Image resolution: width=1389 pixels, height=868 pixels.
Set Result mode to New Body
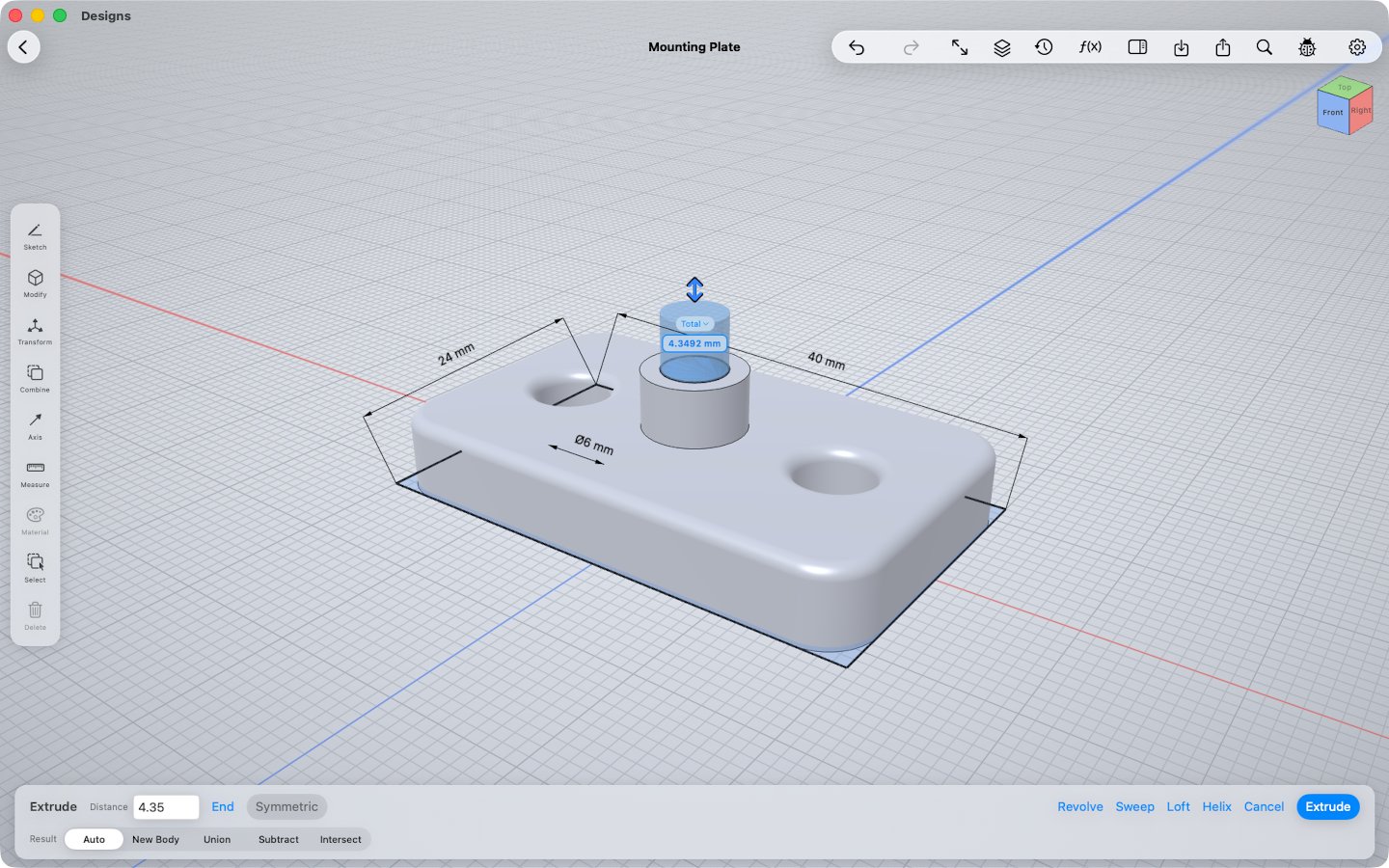155,839
